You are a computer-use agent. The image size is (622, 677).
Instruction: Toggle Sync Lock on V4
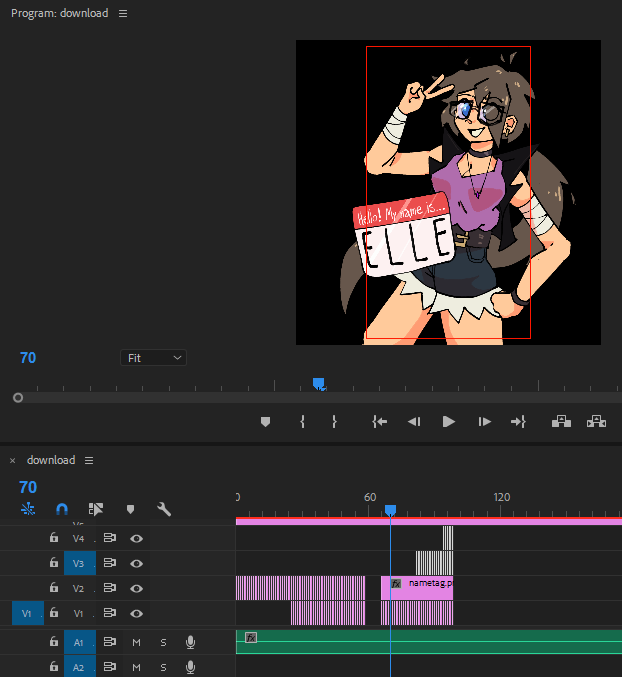[x=110, y=538]
